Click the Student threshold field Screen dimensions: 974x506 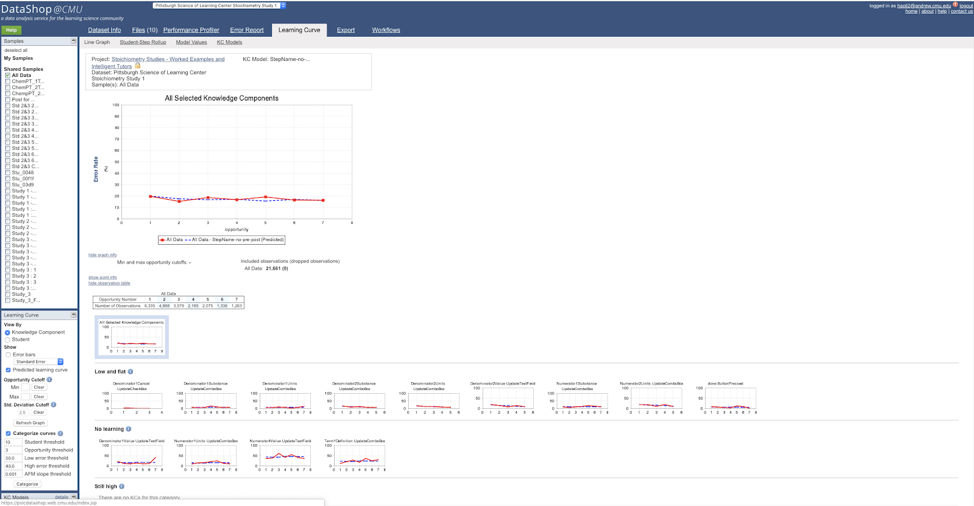tap(12, 442)
